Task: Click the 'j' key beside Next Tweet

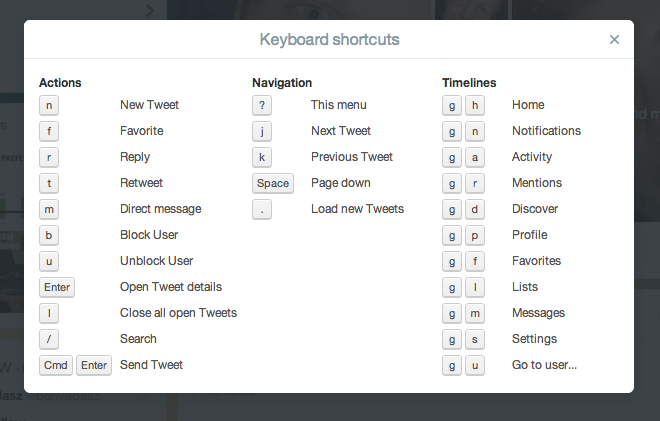Action: 262,131
